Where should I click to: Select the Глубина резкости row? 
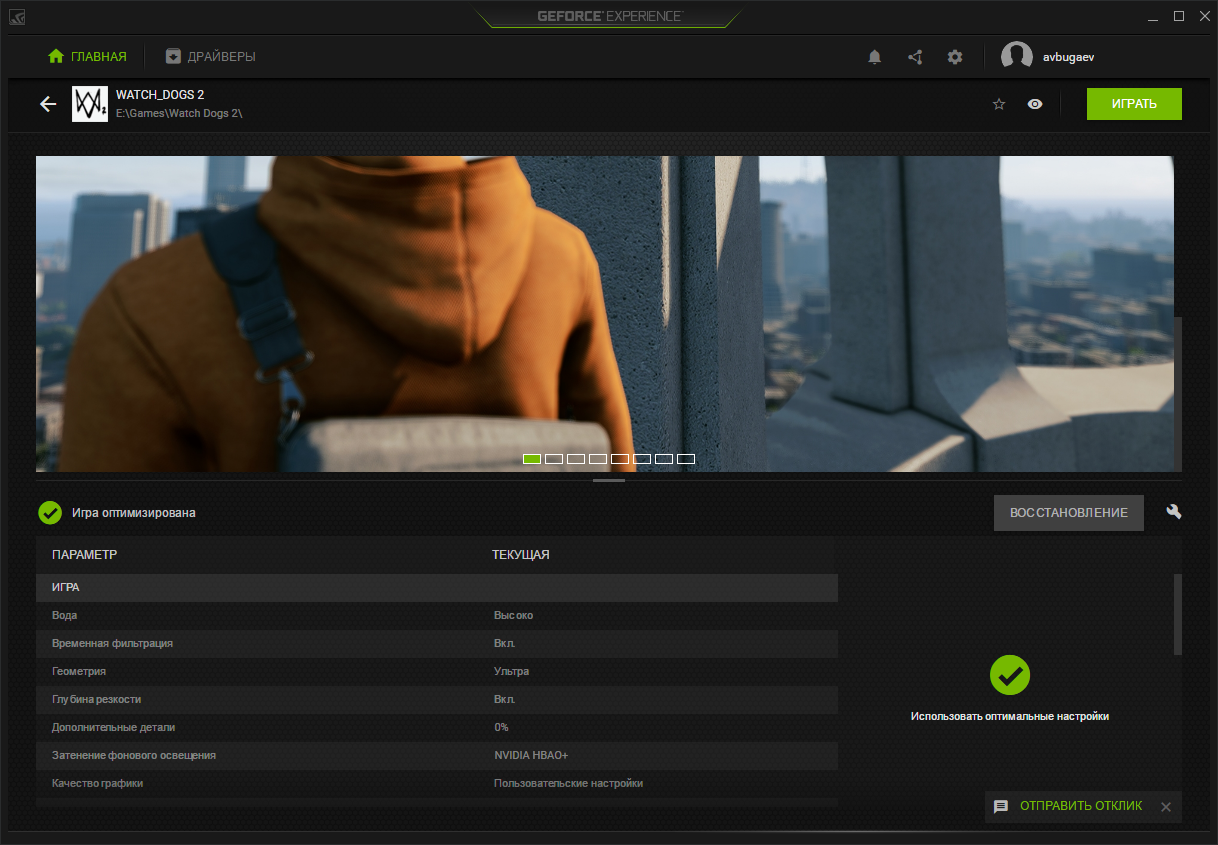coord(437,699)
